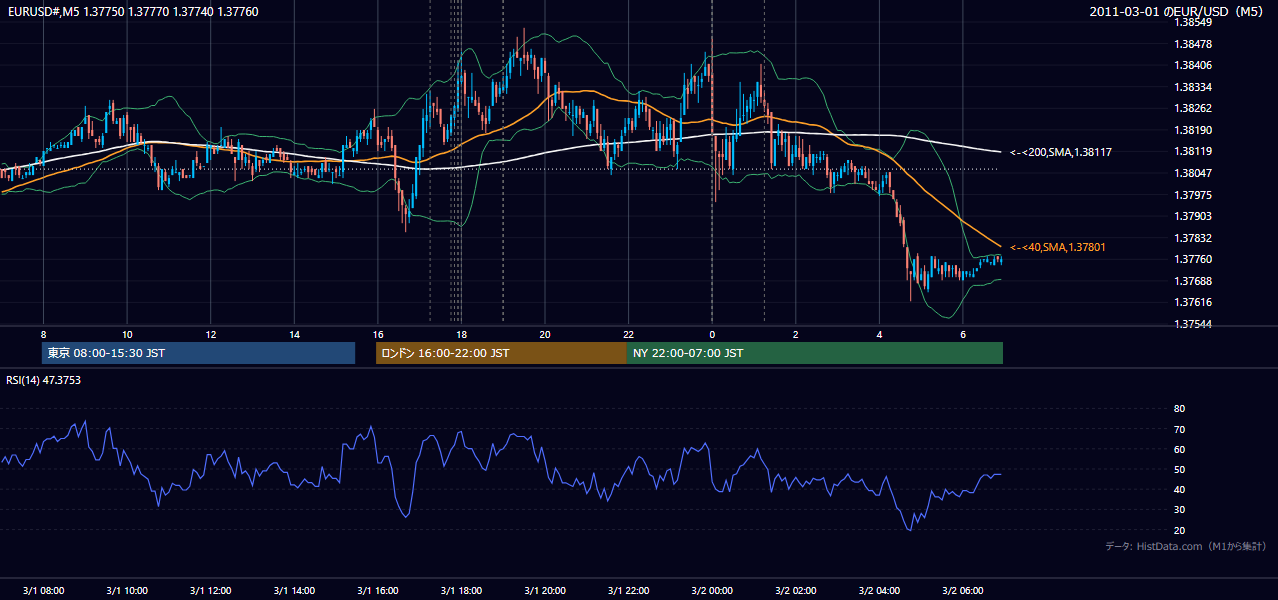The height and width of the screenshot is (600, 1278).
Task: Click the 3/1 08:00 bottom time label
Action: (43, 590)
